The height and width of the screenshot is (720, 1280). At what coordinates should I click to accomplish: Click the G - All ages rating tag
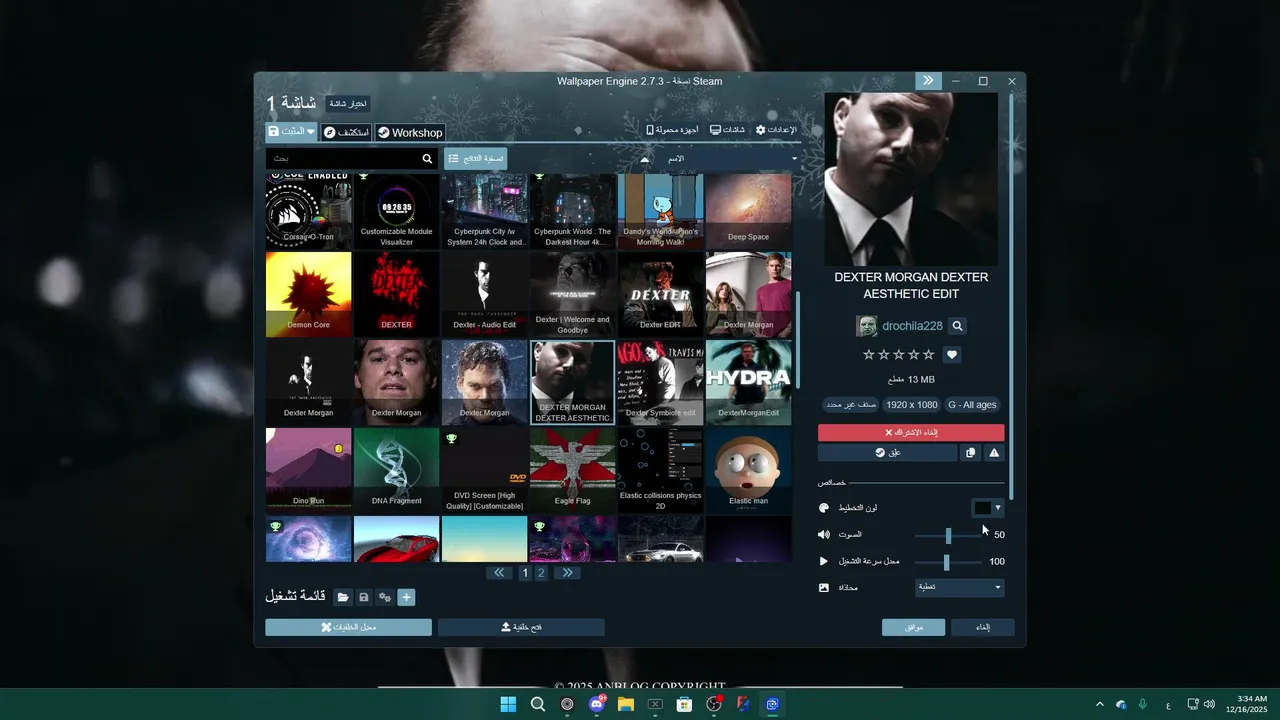click(972, 405)
